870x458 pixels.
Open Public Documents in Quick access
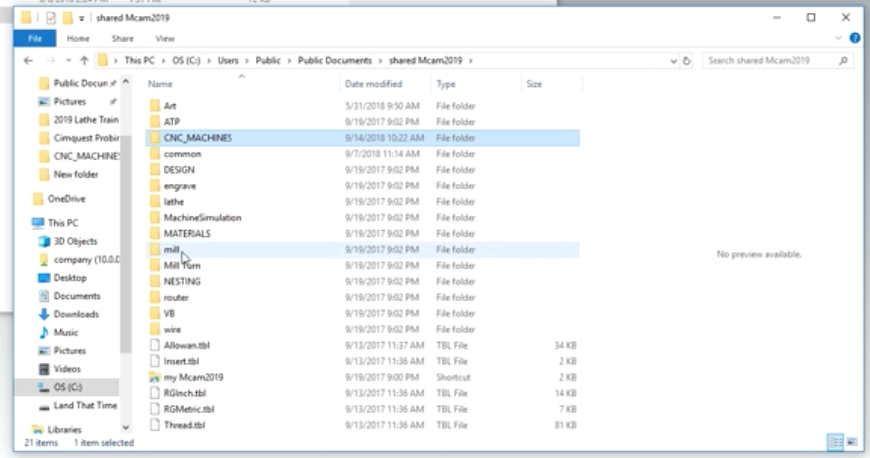tap(78, 83)
